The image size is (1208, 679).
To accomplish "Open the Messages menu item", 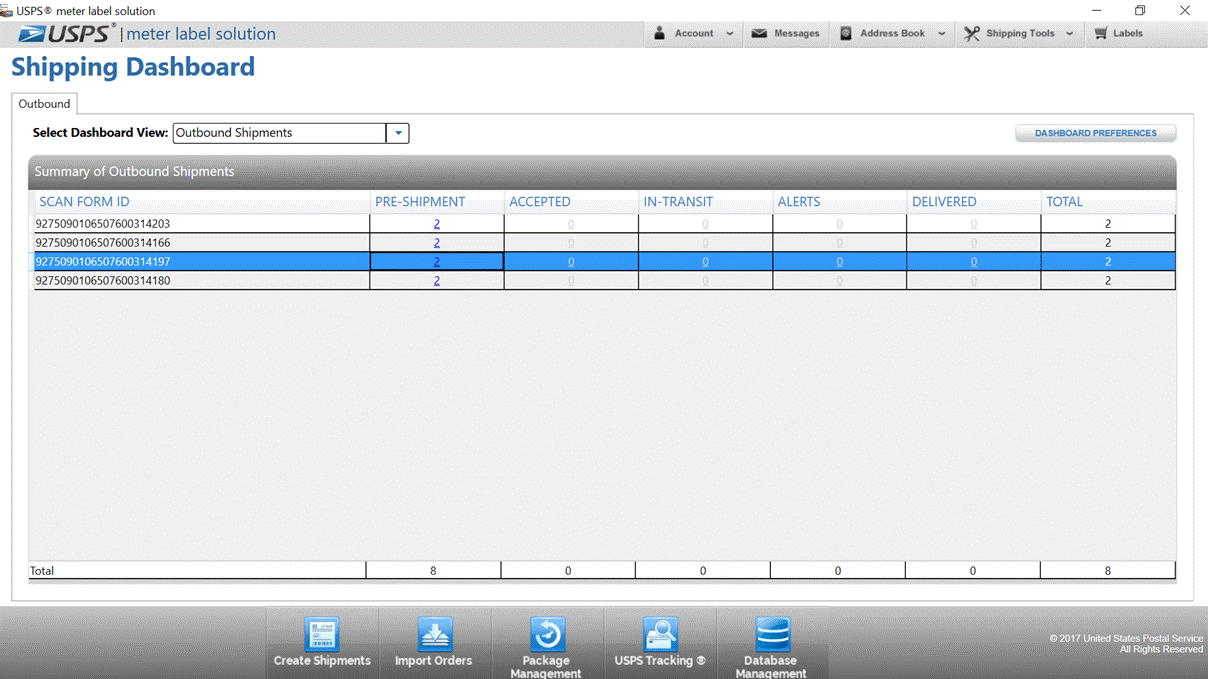I will click(x=786, y=33).
